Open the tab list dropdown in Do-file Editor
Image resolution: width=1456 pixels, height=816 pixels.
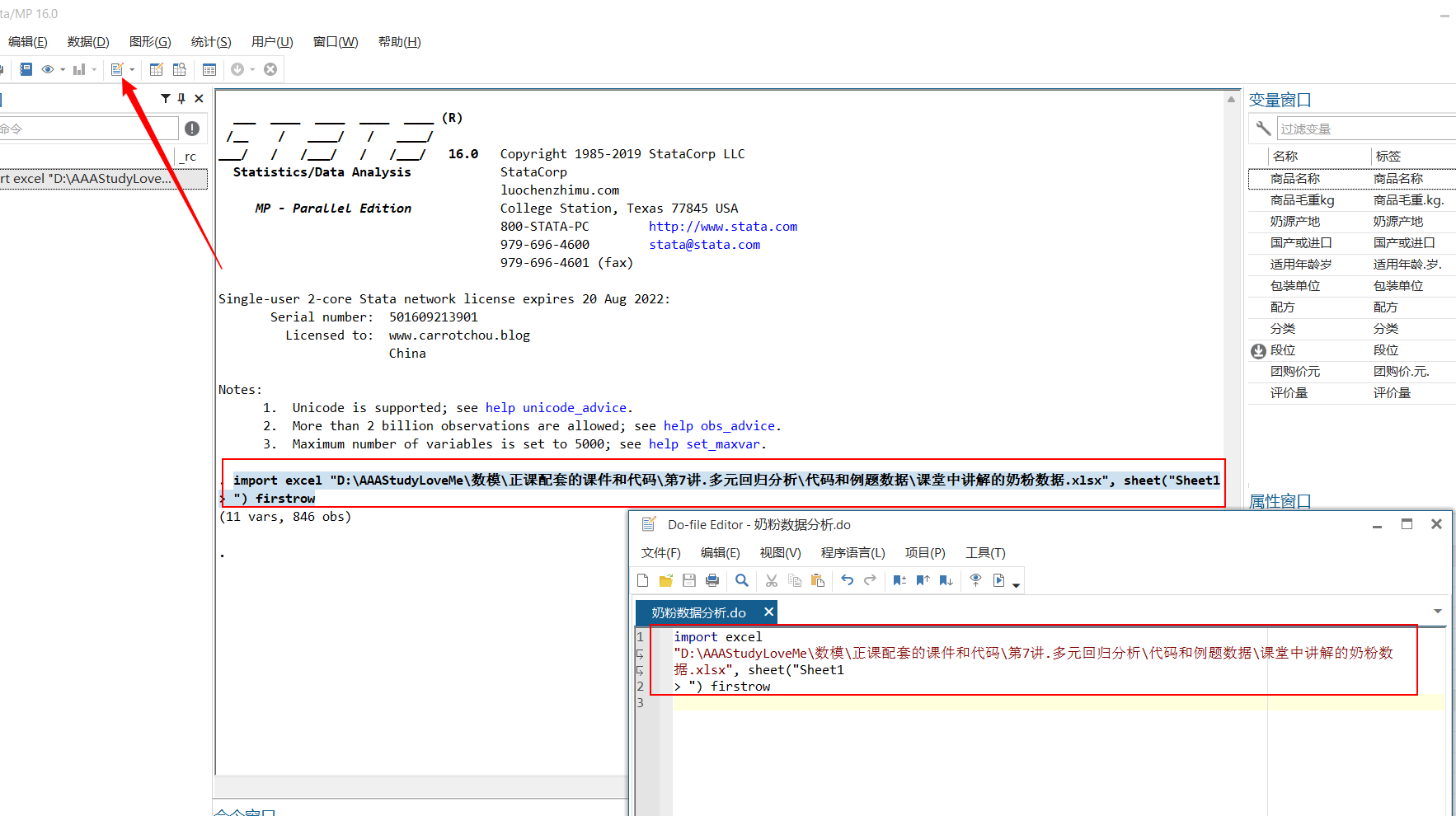(x=1438, y=612)
